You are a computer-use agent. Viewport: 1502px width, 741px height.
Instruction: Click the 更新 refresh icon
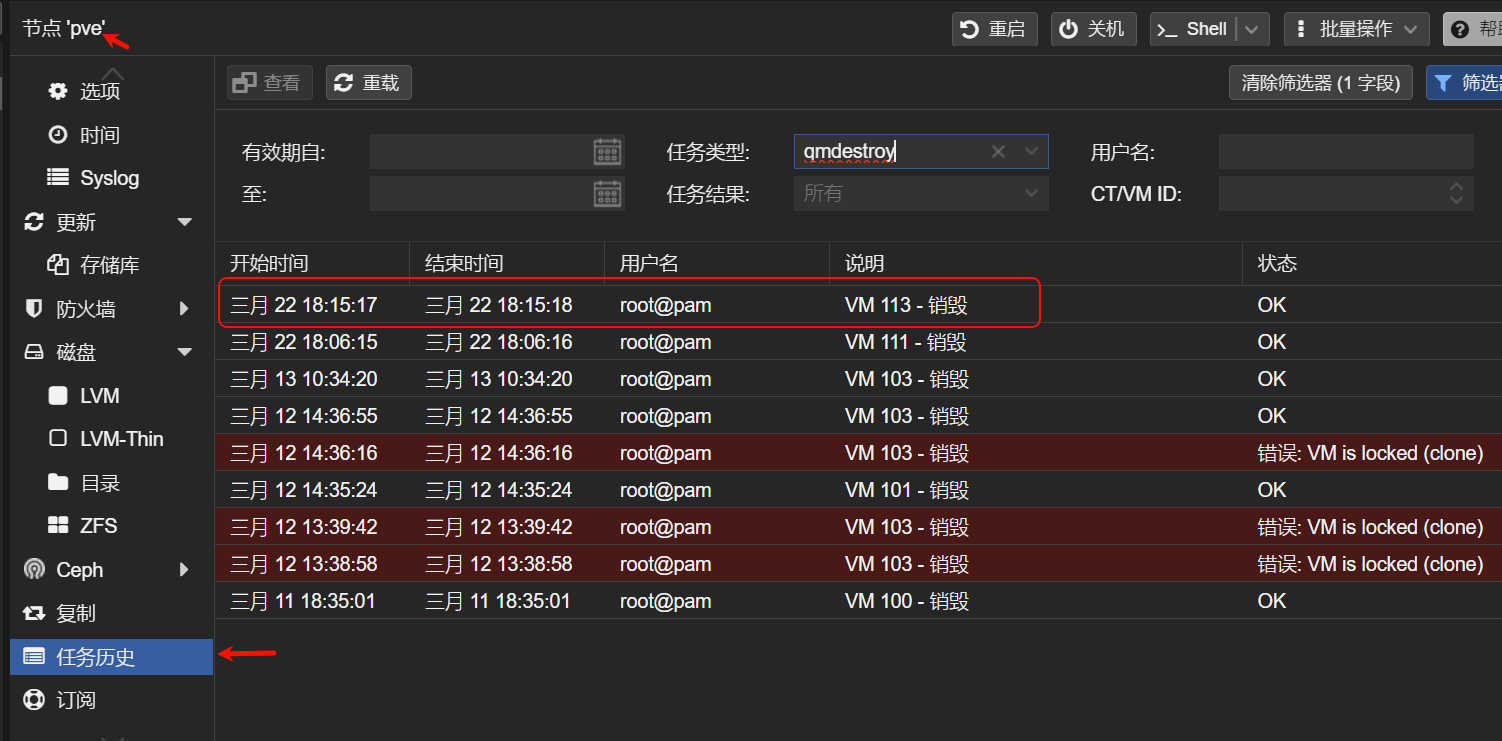[34, 222]
